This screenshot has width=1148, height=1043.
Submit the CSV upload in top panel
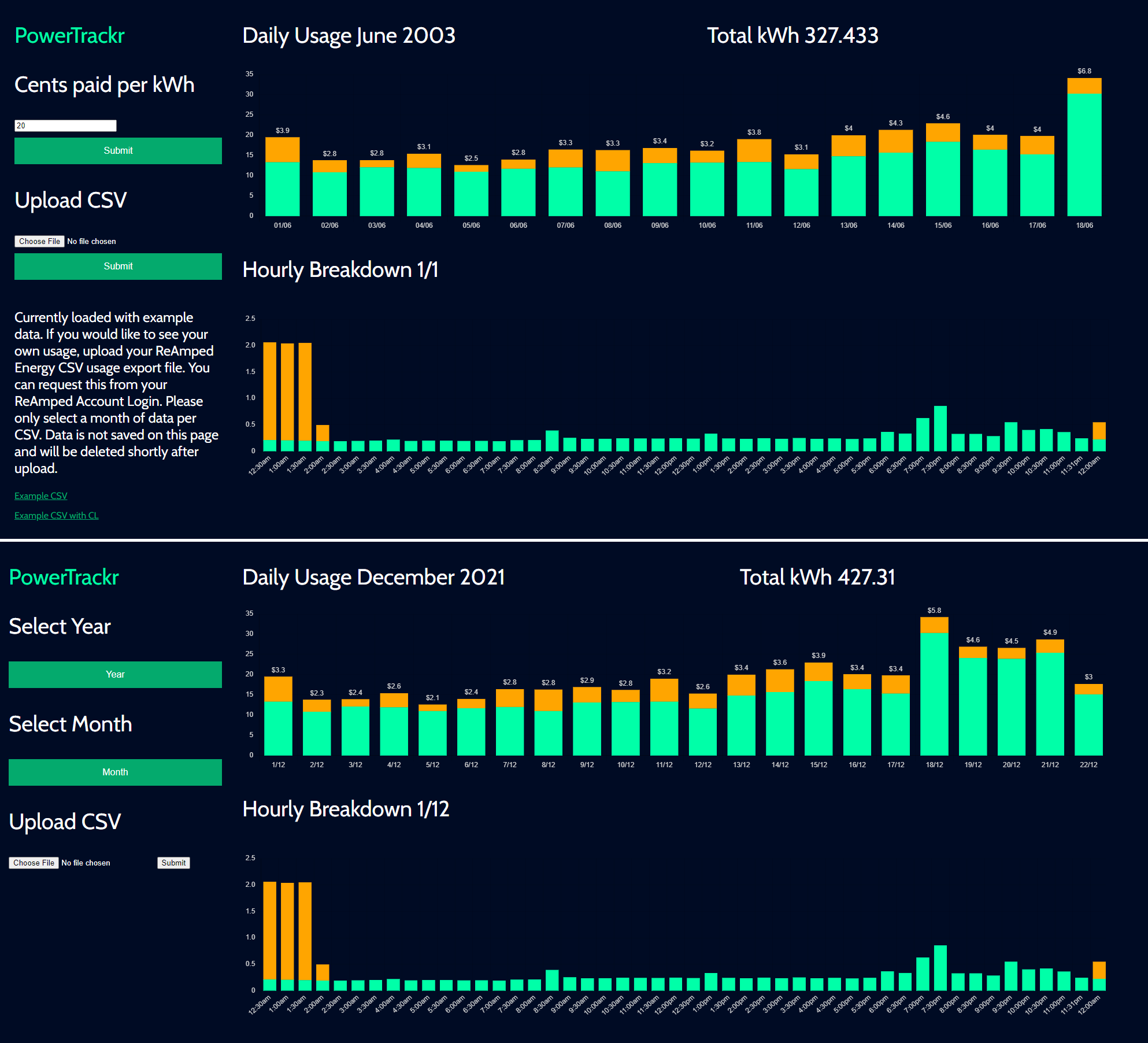pyautogui.click(x=118, y=267)
